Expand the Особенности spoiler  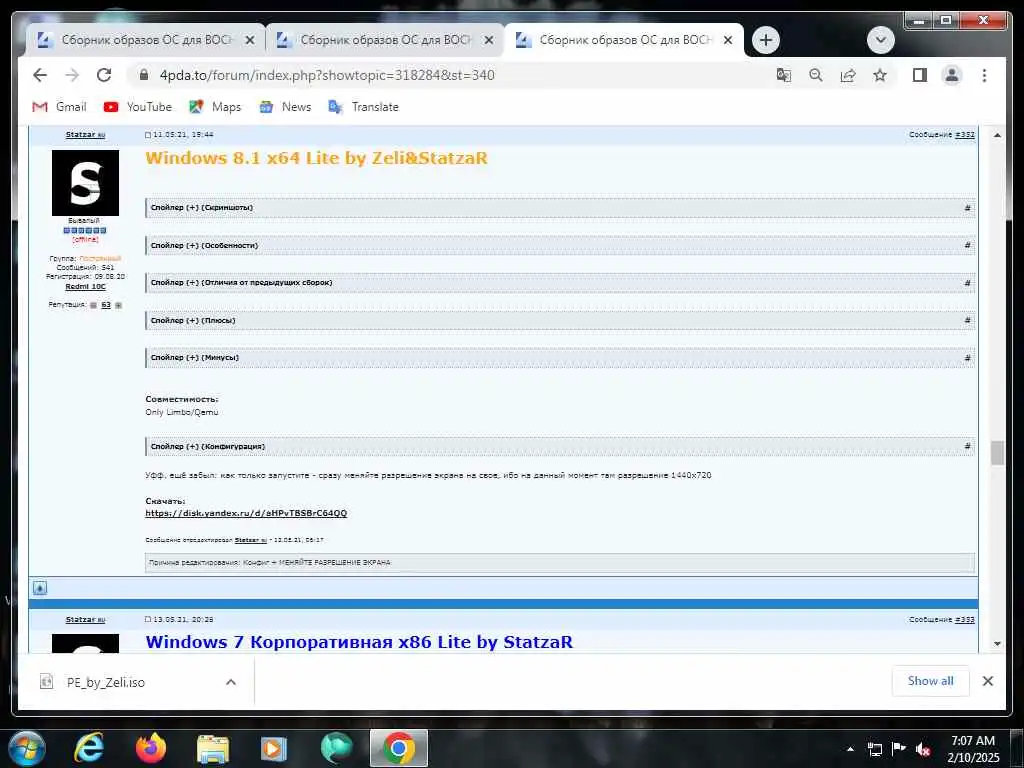tap(560, 246)
